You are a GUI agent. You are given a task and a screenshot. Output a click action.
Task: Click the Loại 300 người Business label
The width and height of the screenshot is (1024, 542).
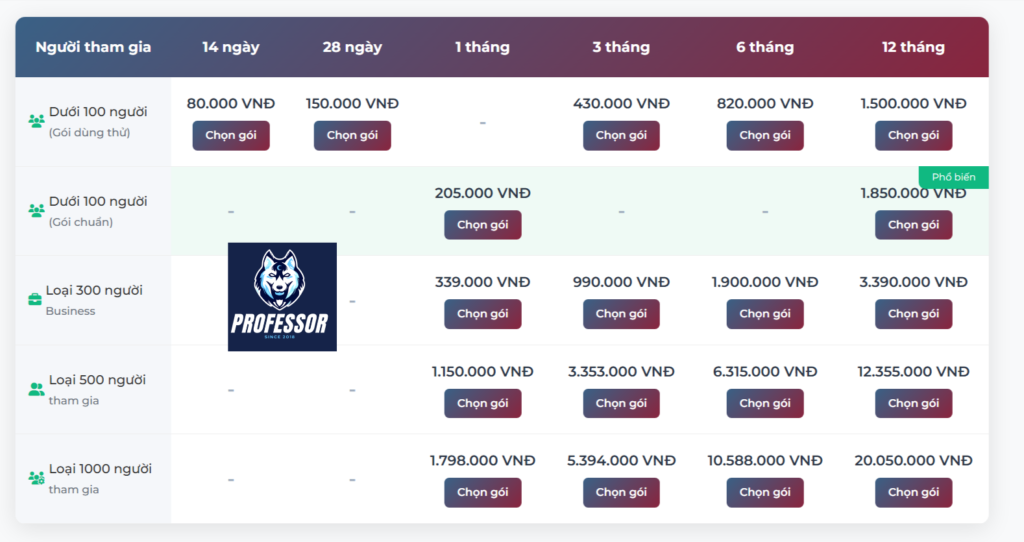(94, 300)
